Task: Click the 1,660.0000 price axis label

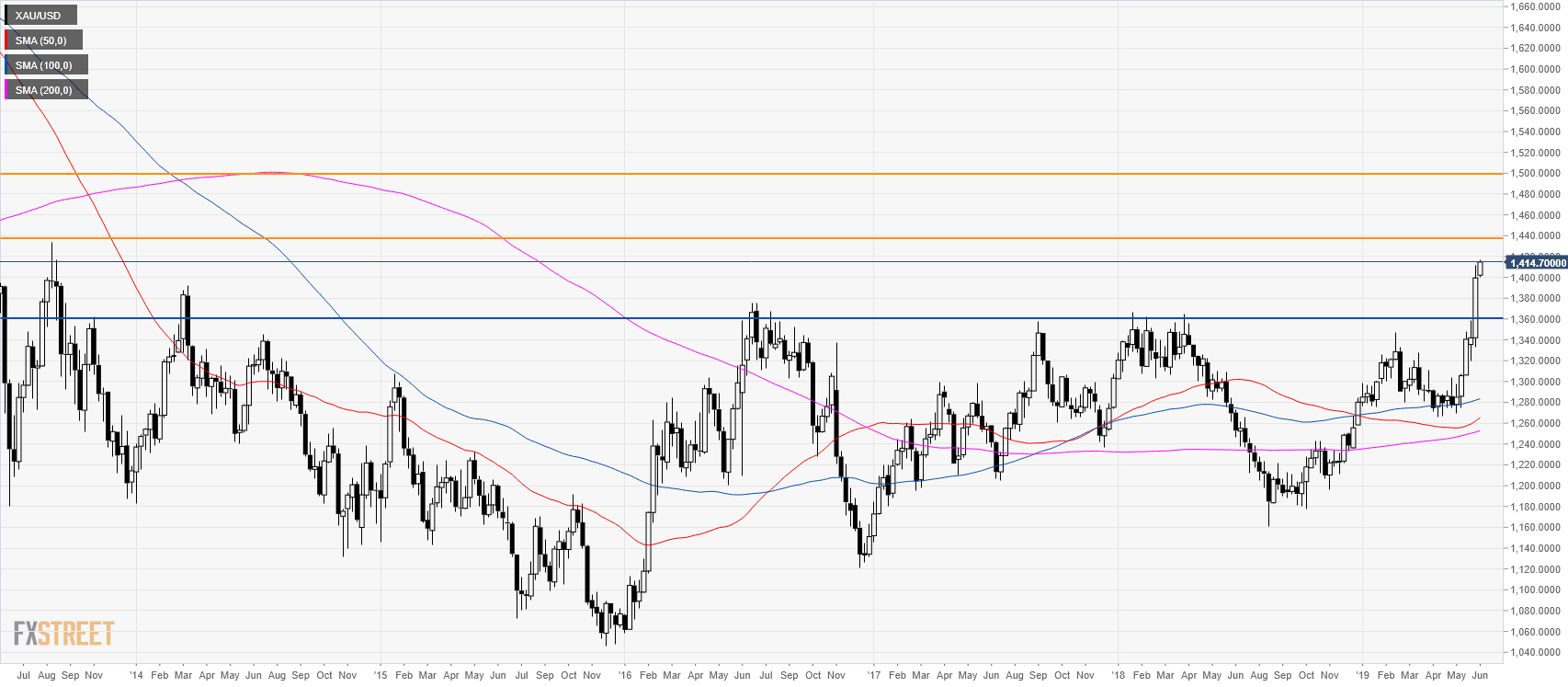Action: pyautogui.click(x=1535, y=6)
